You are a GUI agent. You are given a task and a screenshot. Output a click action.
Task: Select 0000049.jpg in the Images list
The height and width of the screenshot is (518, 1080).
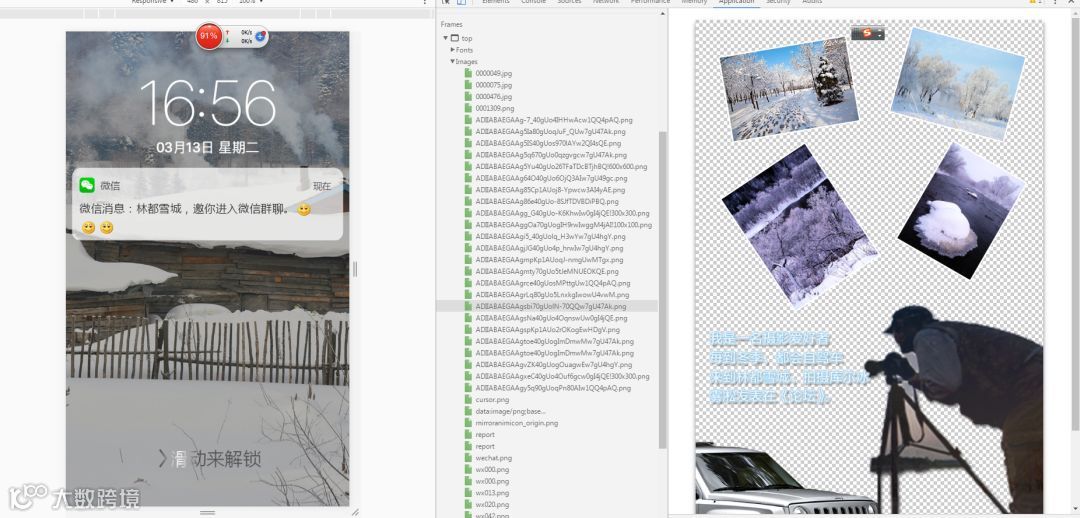click(493, 73)
